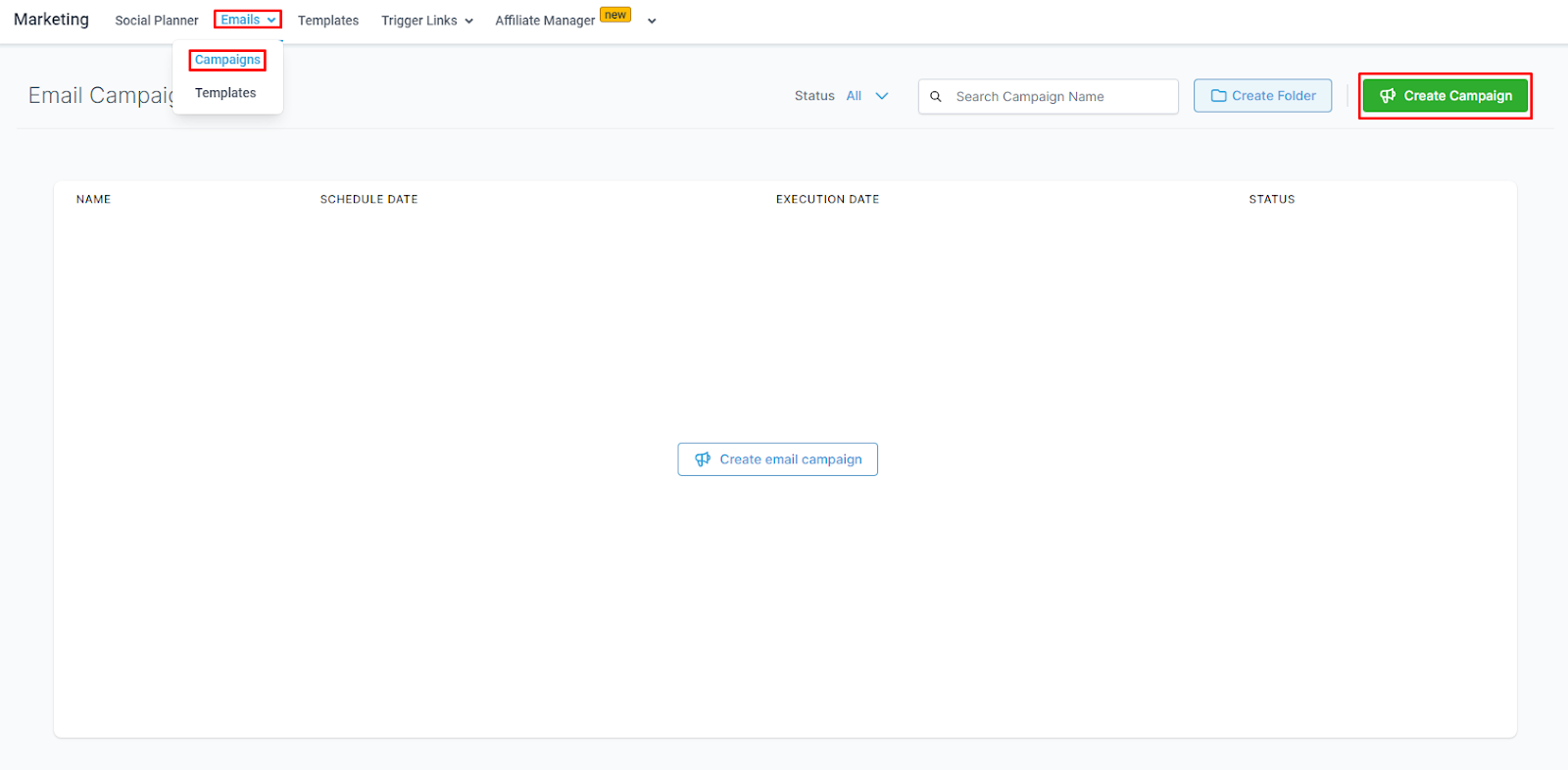Select Templates from the Emails dropdown
This screenshot has width=1568, height=770.
click(225, 93)
